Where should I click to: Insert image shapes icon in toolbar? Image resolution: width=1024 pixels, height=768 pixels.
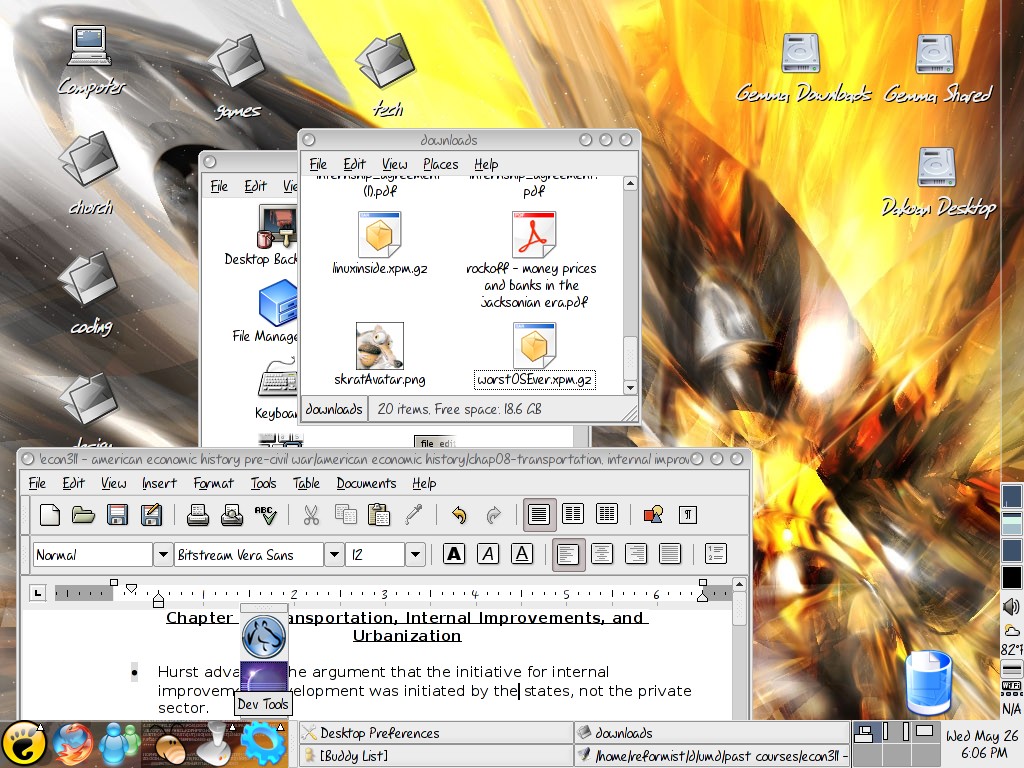click(654, 515)
